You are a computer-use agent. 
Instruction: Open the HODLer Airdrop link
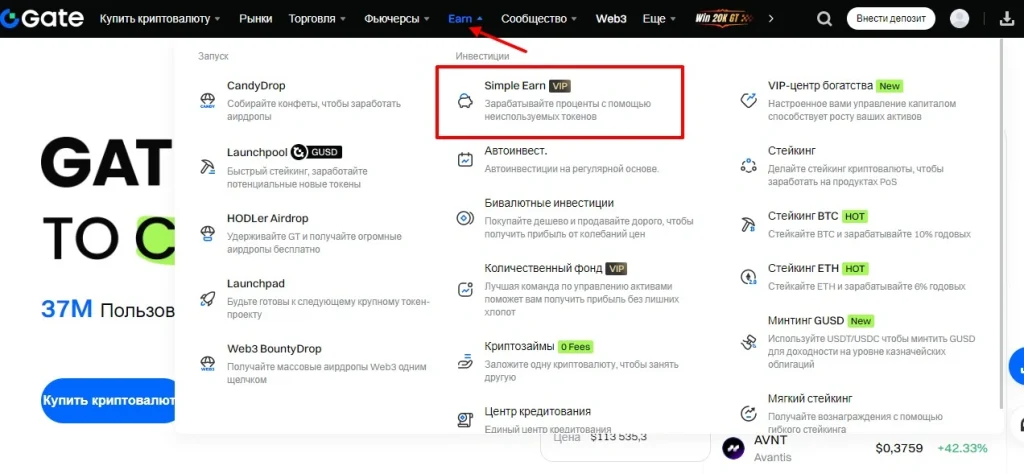click(x=267, y=218)
